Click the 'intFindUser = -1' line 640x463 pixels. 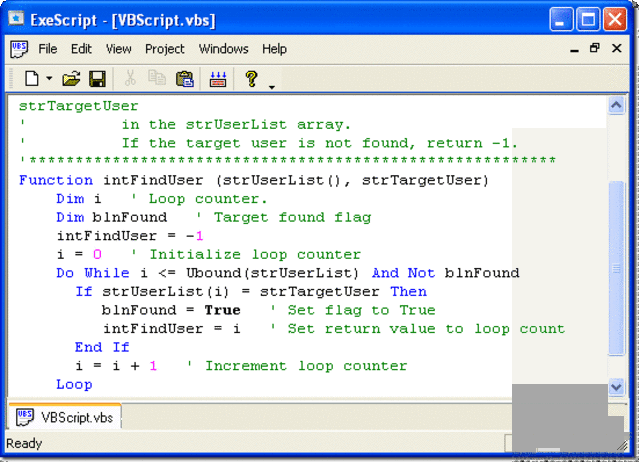click(130, 236)
